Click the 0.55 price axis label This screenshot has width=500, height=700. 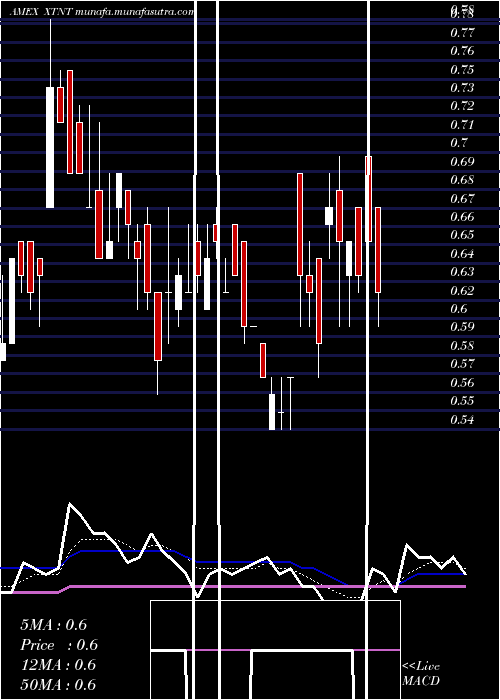(462, 401)
